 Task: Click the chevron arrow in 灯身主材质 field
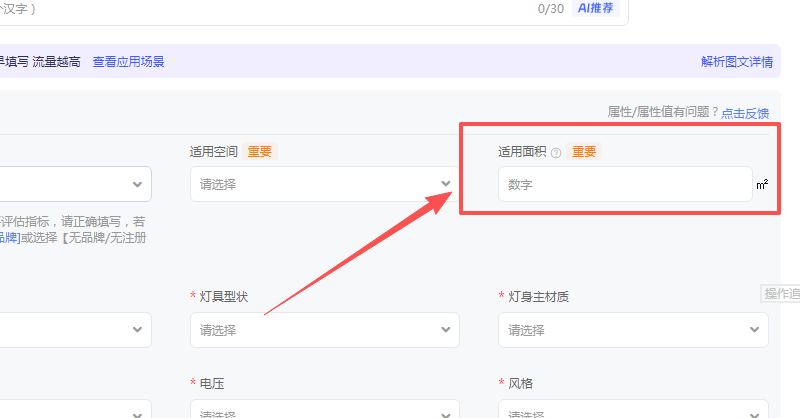755,329
